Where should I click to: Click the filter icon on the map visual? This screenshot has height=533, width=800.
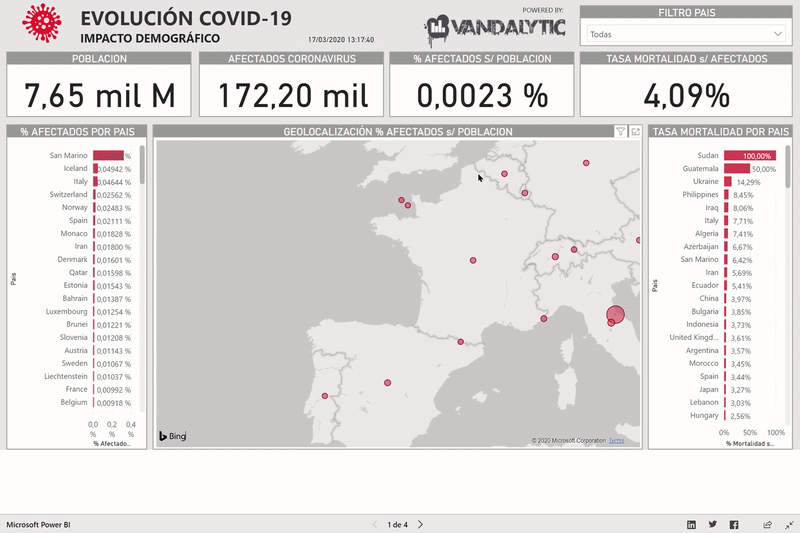pos(620,131)
